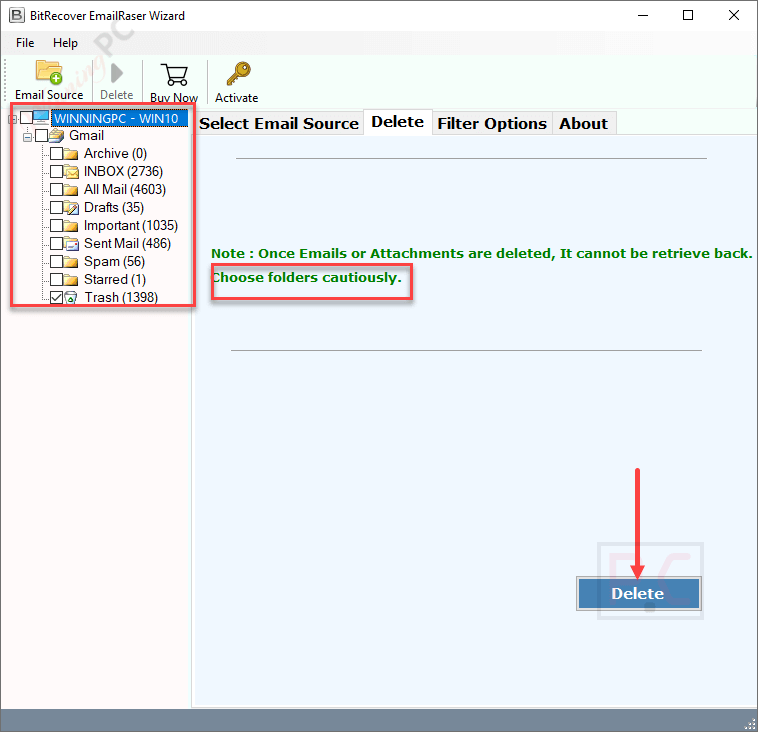Screen dimensions: 758x732
Task: Select the Trash (1398) folder label
Action: 121,297
